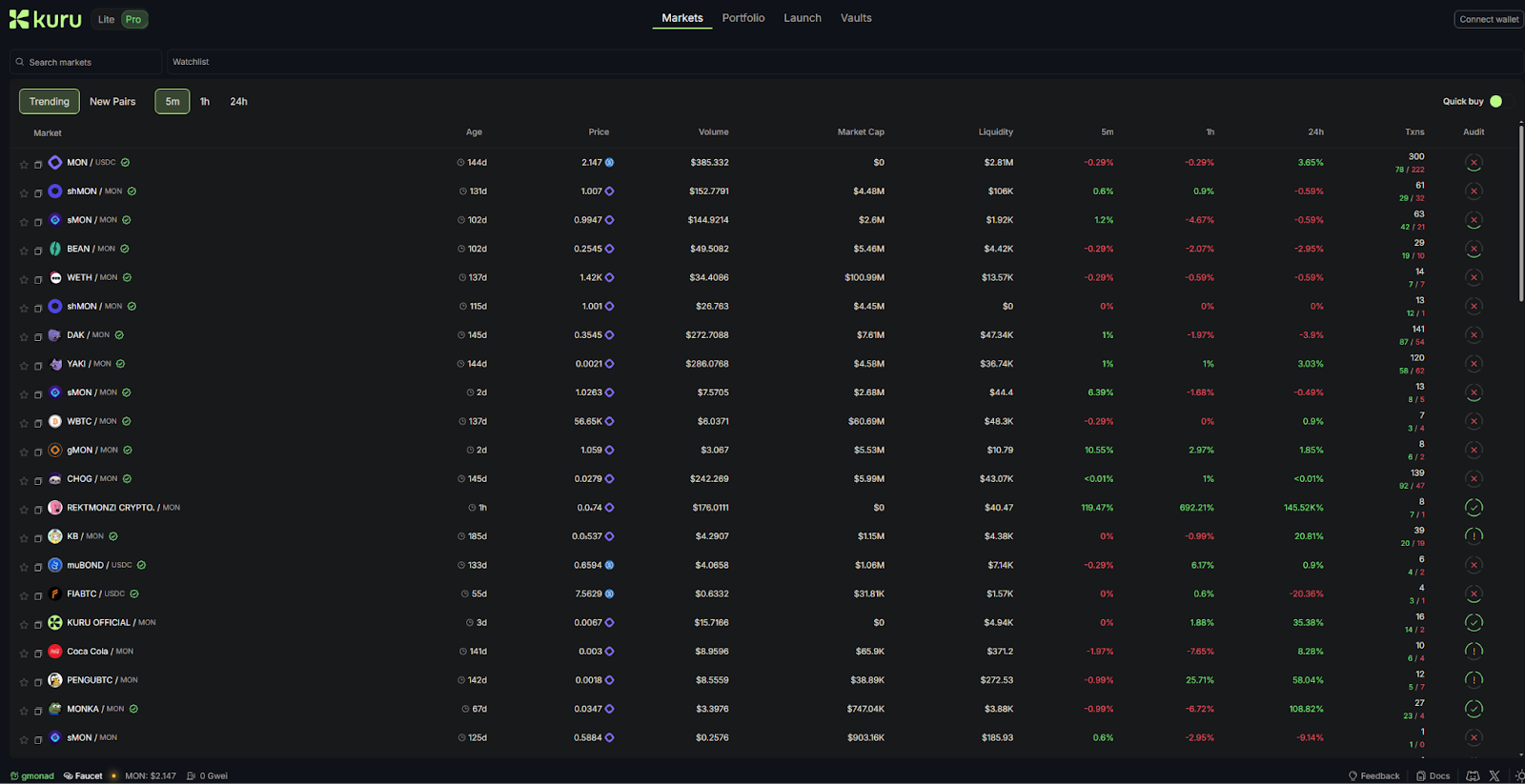Click the BEAN token logo
The width and height of the screenshot is (1525, 784).
pos(55,249)
